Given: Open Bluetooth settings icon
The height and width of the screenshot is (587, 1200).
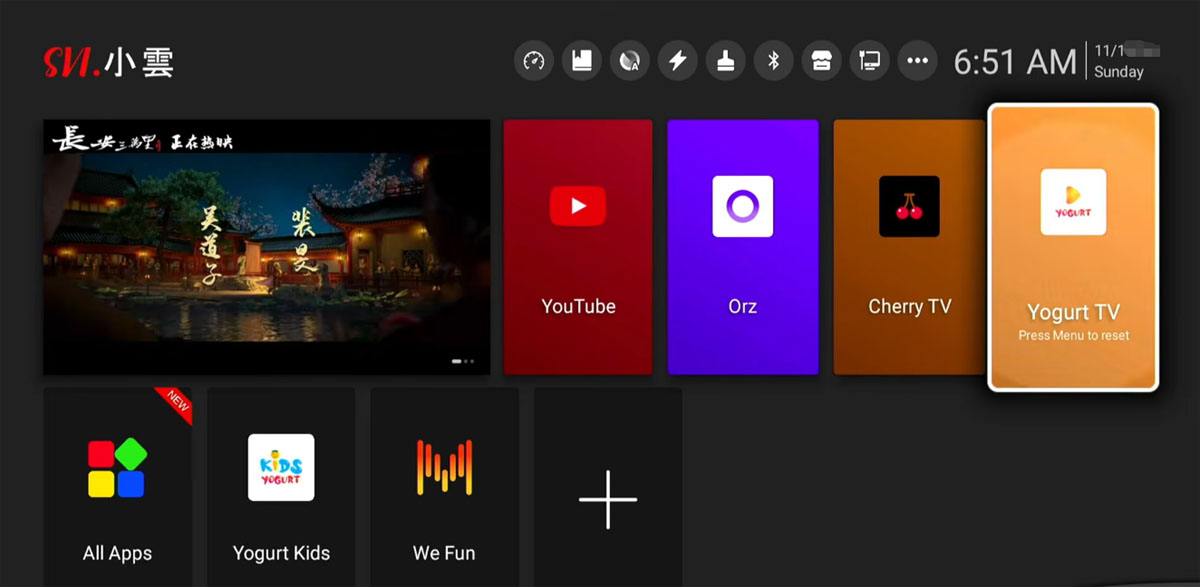Looking at the screenshot, I should point(773,61).
